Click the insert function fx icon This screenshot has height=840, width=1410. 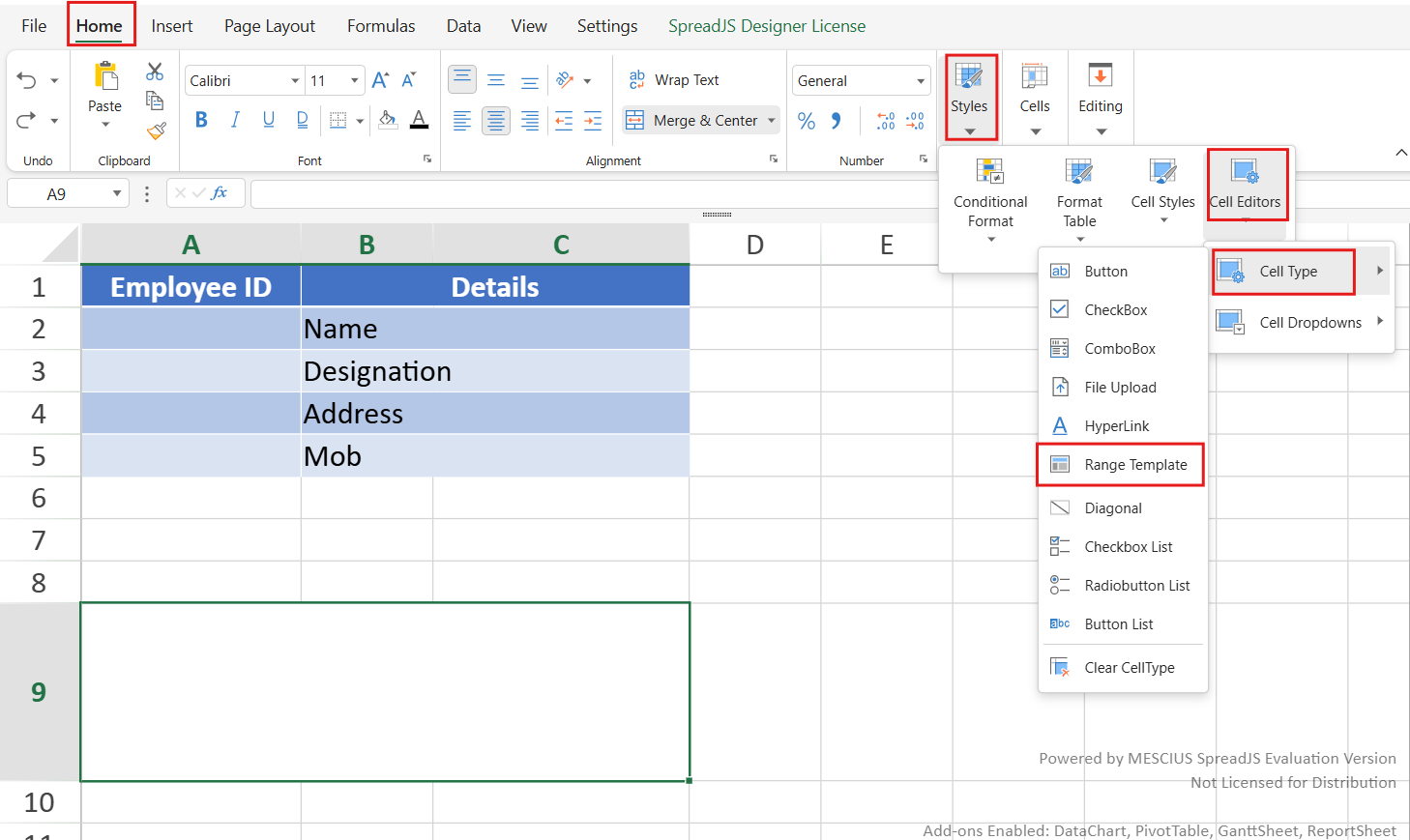coord(220,193)
